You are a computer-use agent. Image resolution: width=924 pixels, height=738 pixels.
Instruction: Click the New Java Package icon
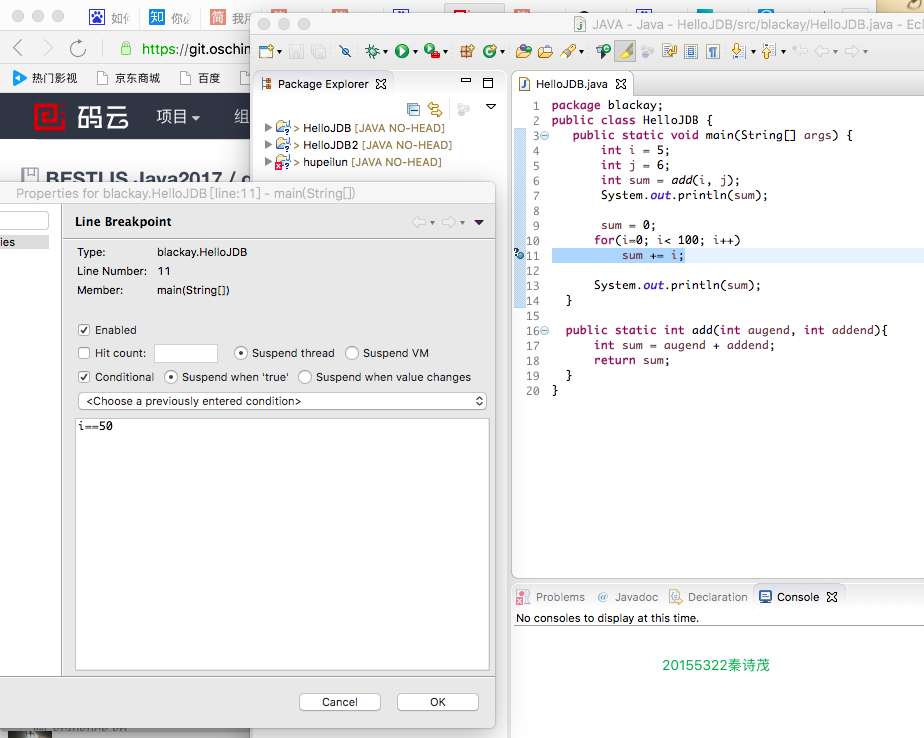point(467,51)
